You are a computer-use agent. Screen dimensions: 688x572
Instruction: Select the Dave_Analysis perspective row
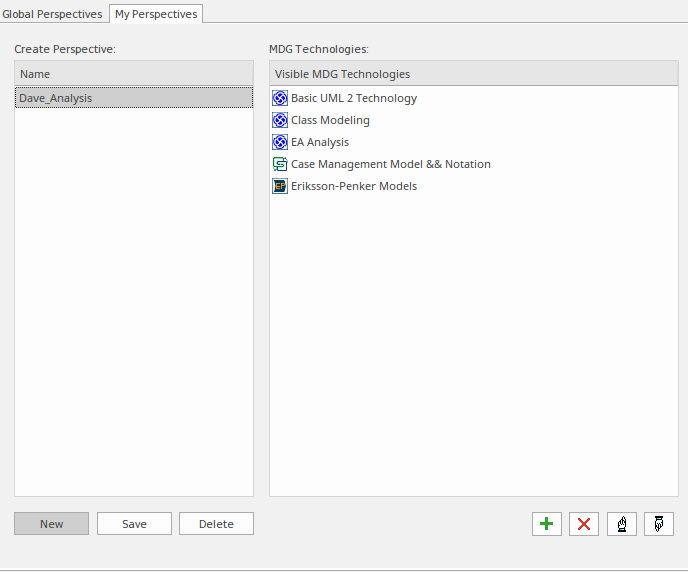click(x=134, y=98)
